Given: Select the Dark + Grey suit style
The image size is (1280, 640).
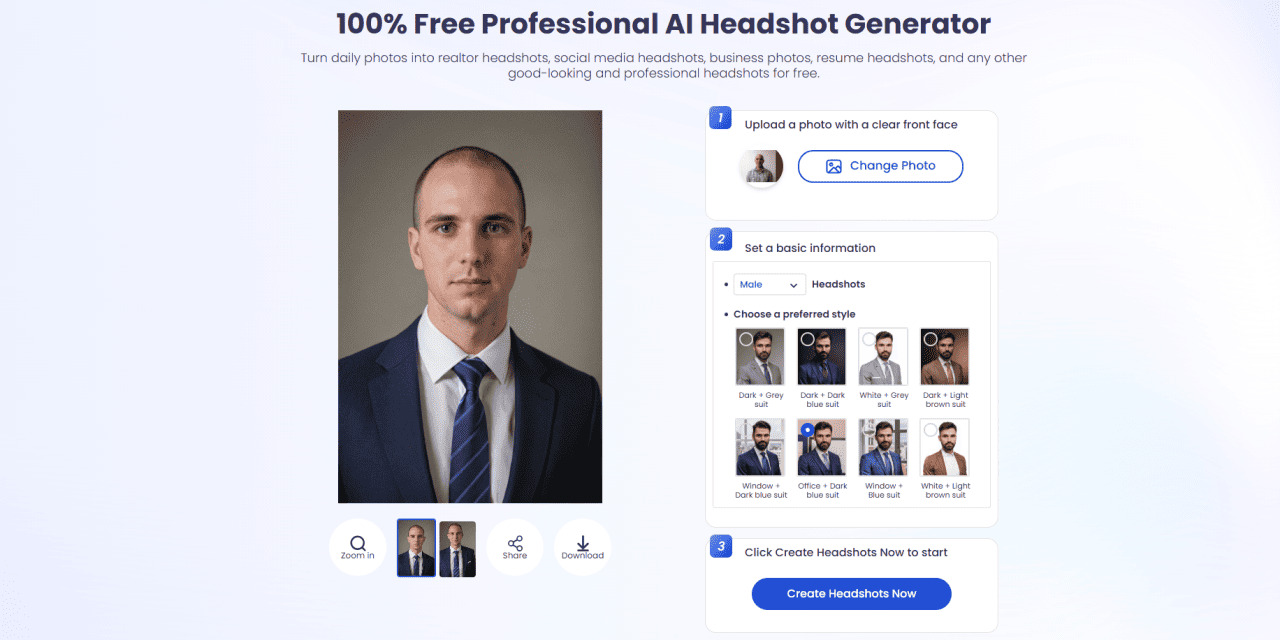Looking at the screenshot, I should coord(761,357).
